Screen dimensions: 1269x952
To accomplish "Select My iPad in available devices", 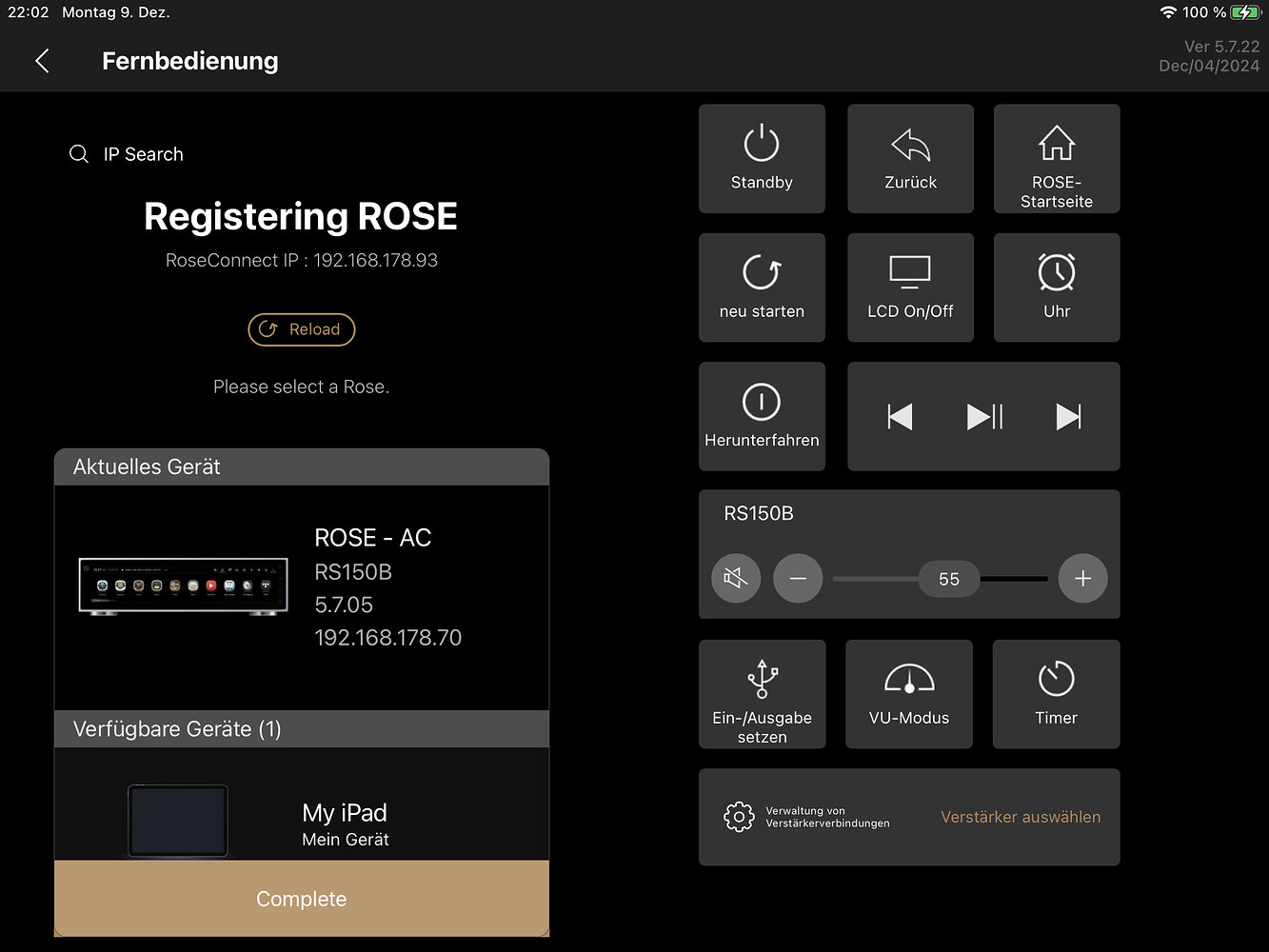I will click(x=302, y=804).
